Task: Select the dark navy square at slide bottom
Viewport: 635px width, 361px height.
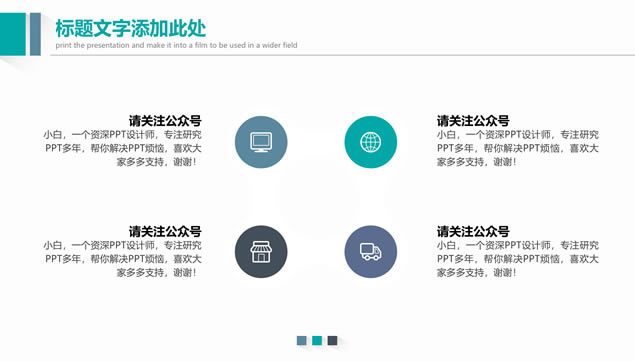Action: [332, 340]
